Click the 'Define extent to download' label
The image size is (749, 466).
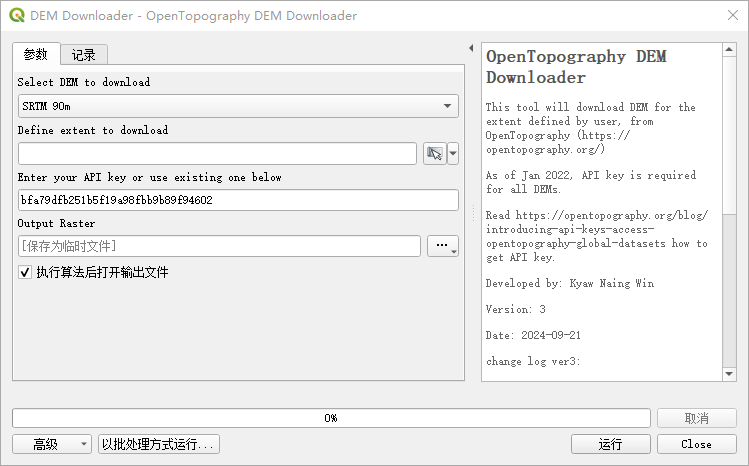point(93,130)
